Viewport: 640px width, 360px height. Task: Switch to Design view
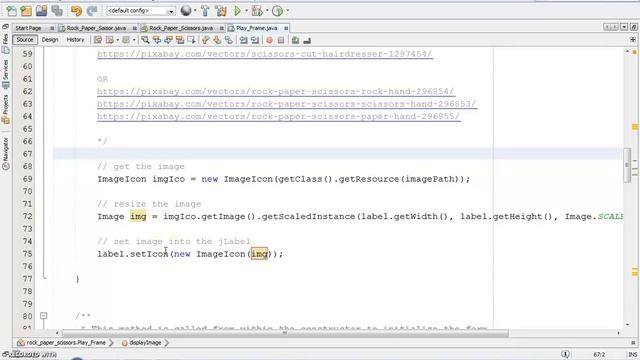pyautogui.click(x=50, y=40)
